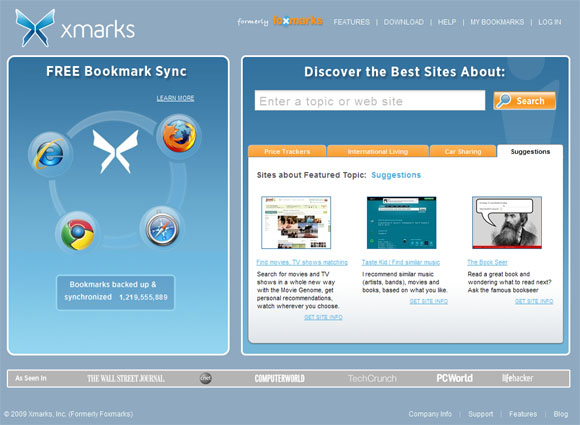Open 'Taste Kid | Find similar music' link
Viewport: 580px width, 425px height.
point(401,262)
